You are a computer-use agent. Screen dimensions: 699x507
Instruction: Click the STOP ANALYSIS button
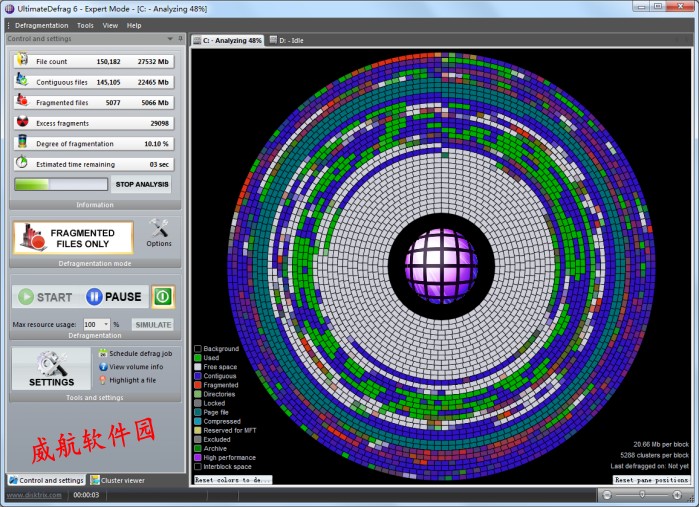tap(142, 184)
